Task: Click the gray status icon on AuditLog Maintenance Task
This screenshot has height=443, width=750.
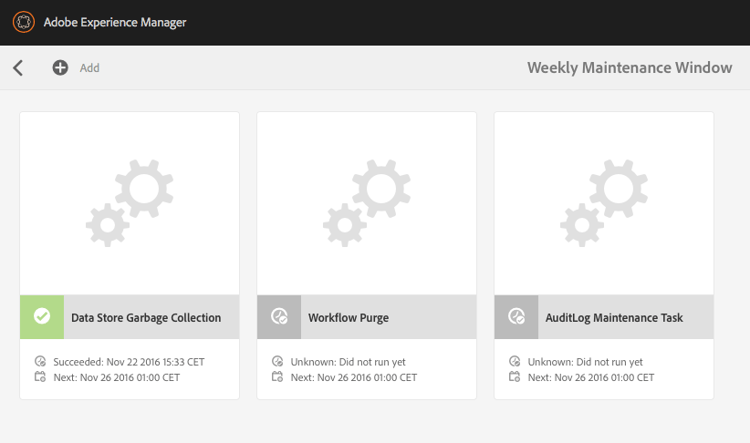Action: (517, 316)
